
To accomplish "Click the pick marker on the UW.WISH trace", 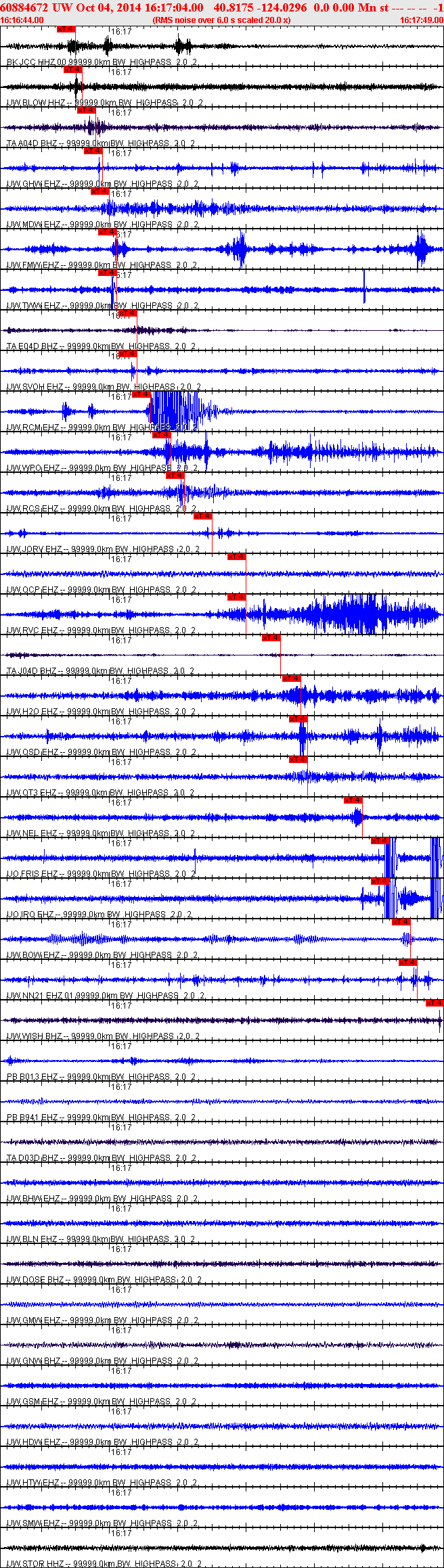I will click(x=434, y=1003).
